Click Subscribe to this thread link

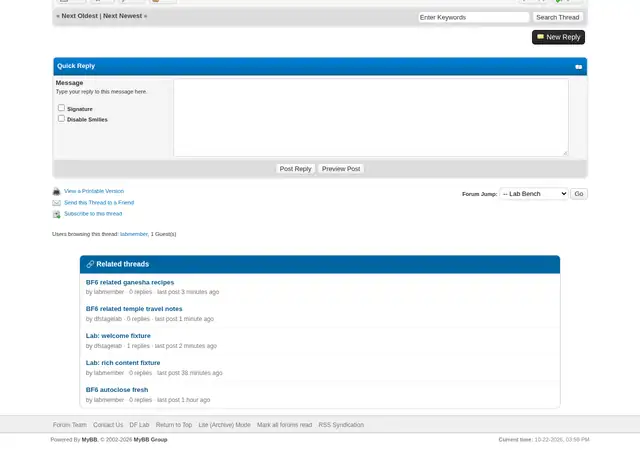pyautogui.click(x=93, y=214)
